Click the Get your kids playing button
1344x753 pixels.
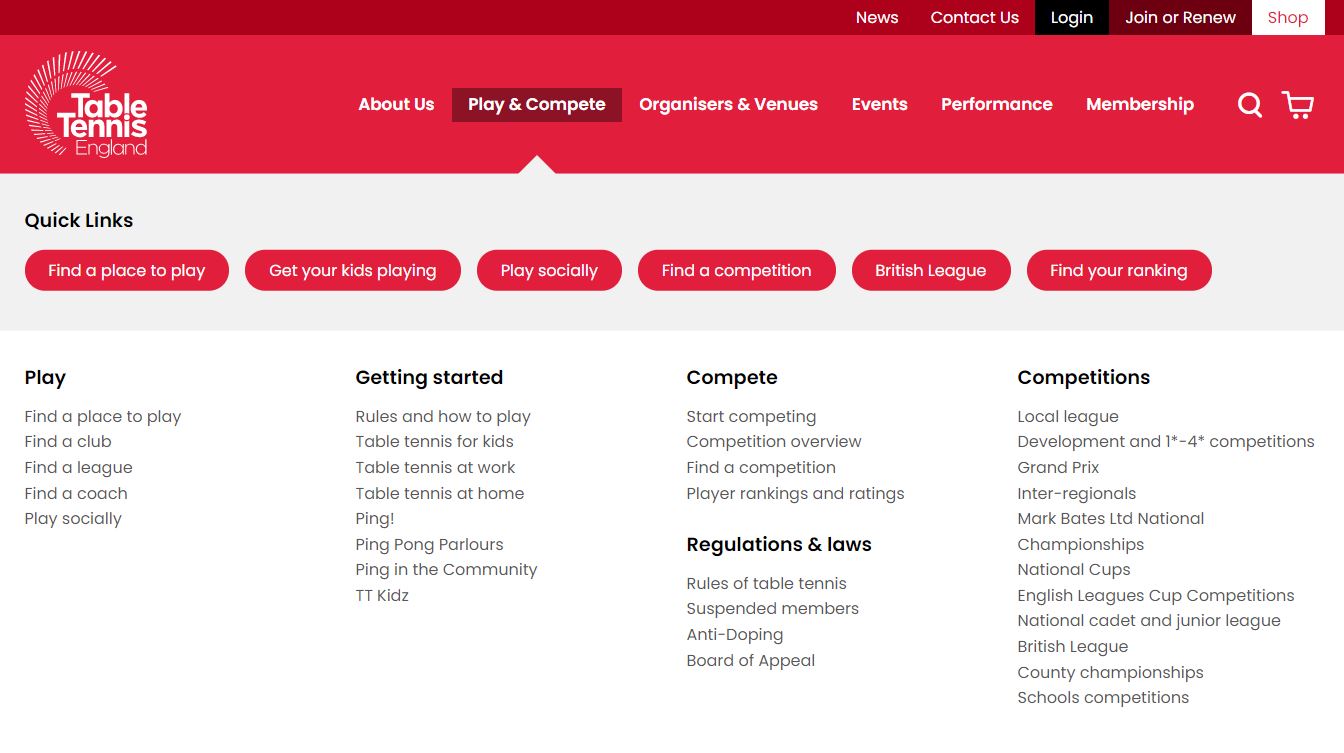[x=353, y=270]
